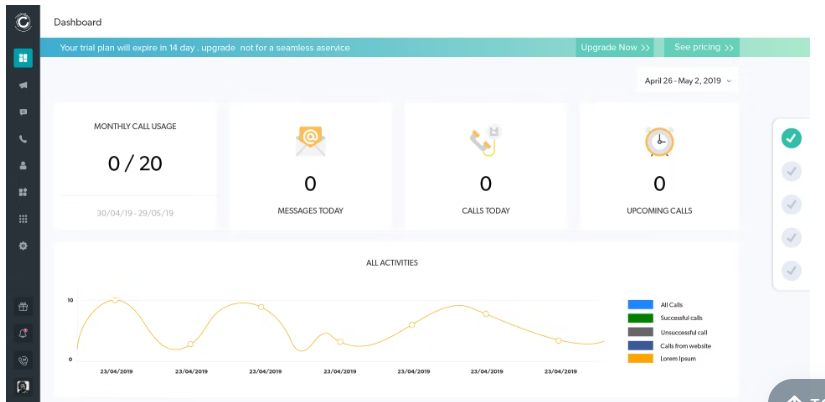The height and width of the screenshot is (402, 825).
Task: Click the Messages Today envelope card
Action: tap(310, 166)
